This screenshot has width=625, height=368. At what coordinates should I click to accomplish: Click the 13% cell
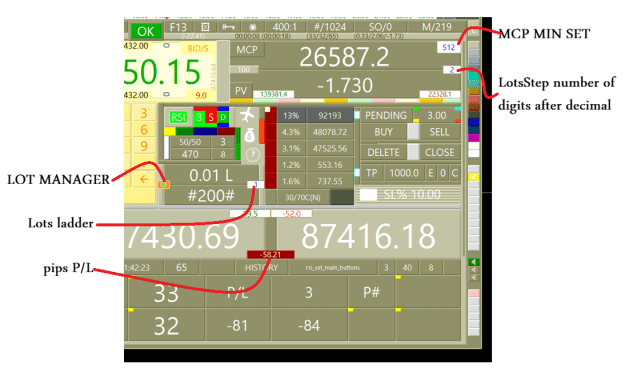coord(291,116)
